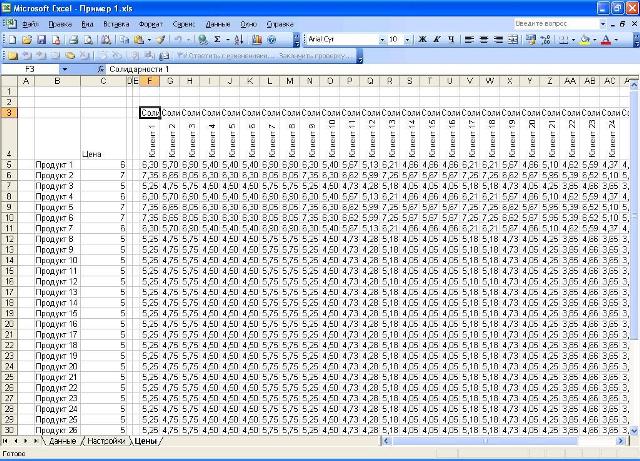The height and width of the screenshot is (461, 640).
Task: Select the Format Painter brush
Action: click(160, 40)
